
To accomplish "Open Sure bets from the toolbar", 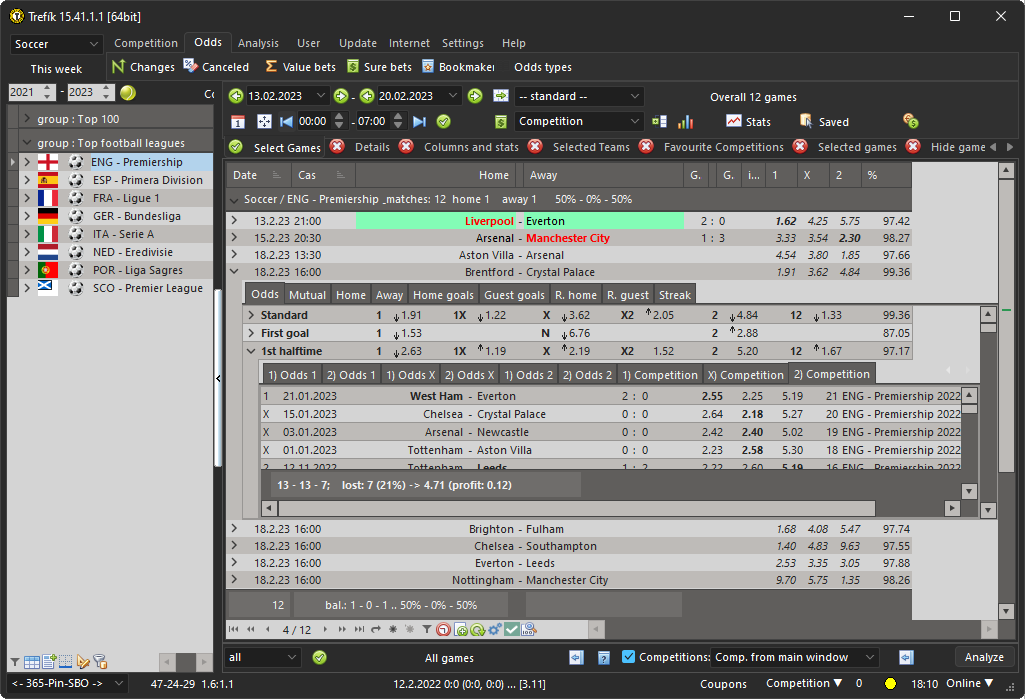I will tap(379, 67).
